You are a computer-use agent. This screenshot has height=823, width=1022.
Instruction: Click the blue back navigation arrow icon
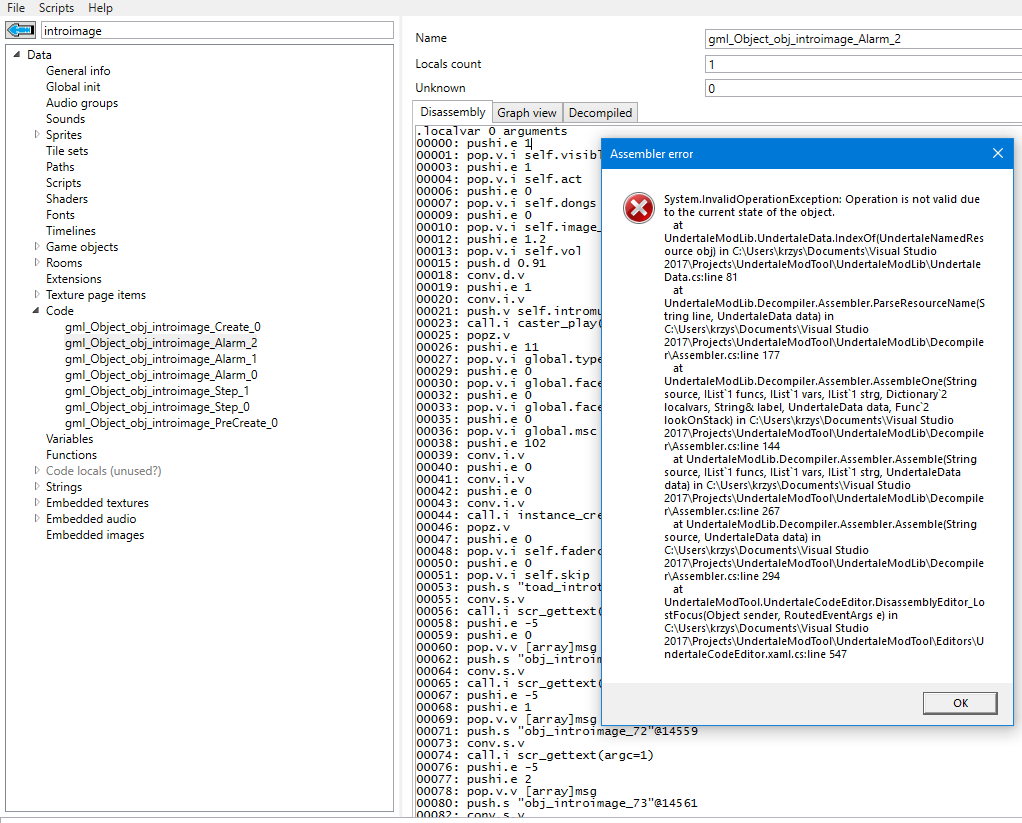click(x=20, y=30)
